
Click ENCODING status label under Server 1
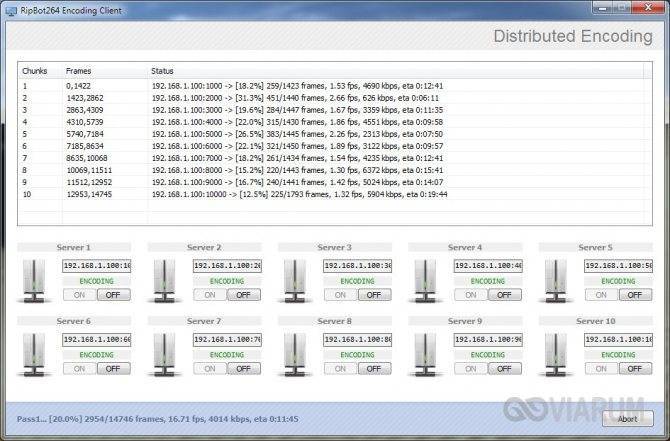[x=97, y=281]
